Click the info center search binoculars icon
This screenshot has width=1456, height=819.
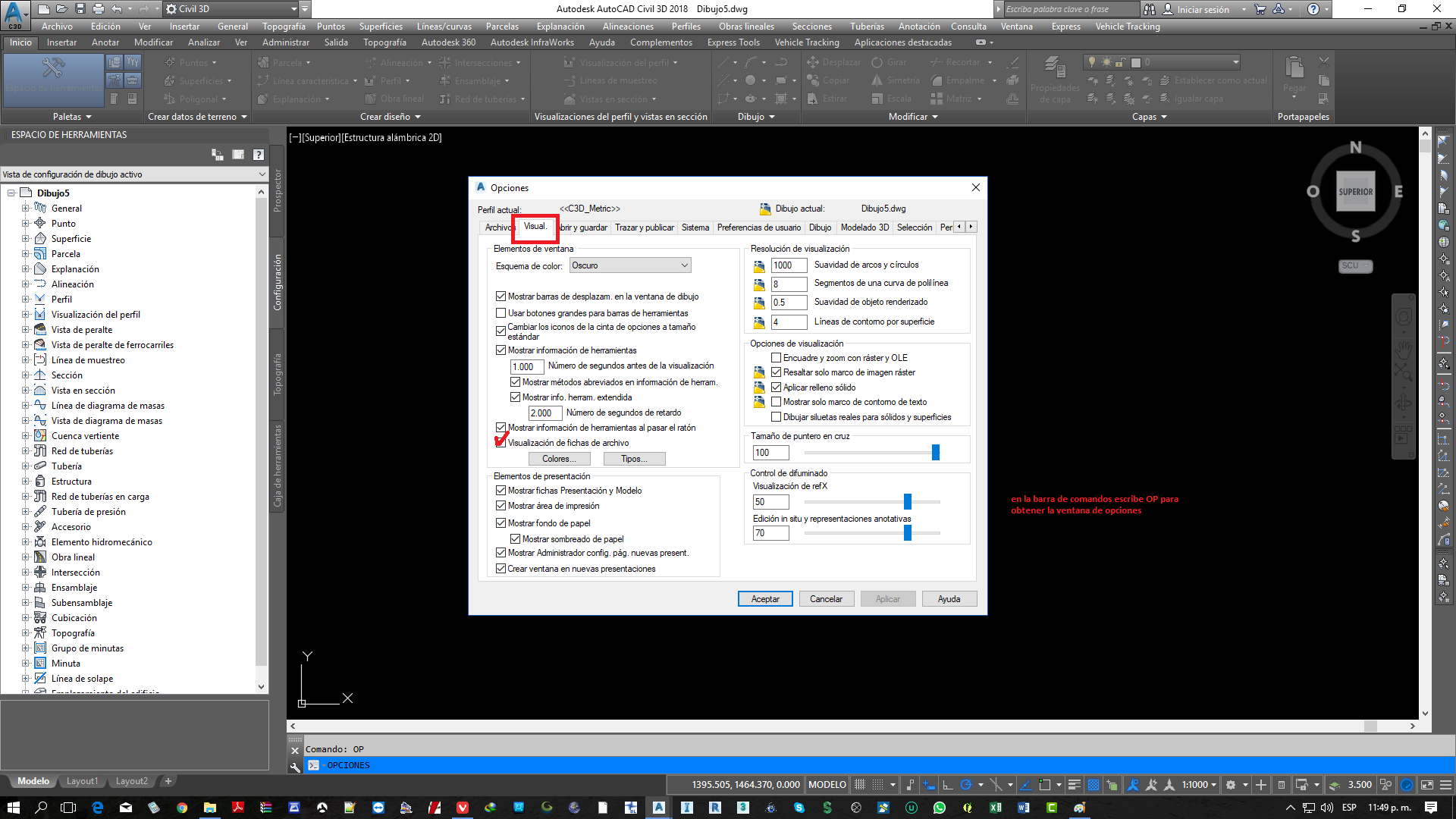1150,9
